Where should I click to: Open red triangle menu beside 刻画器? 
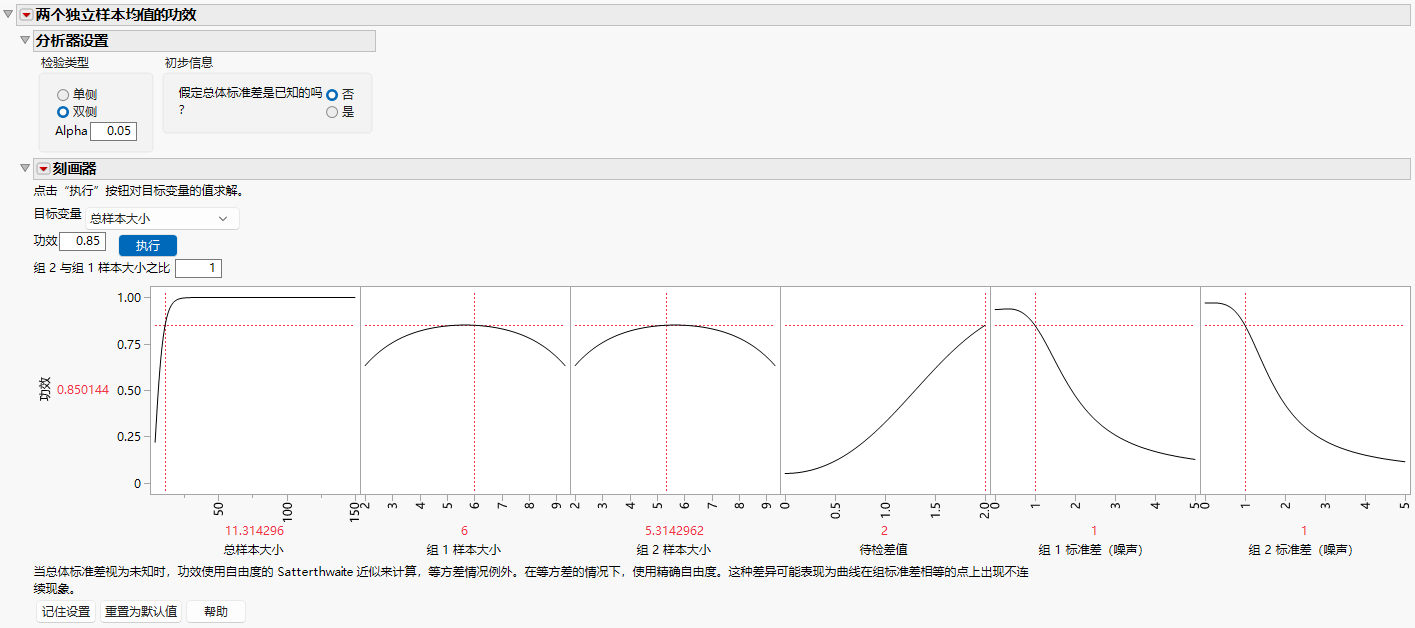[43, 169]
